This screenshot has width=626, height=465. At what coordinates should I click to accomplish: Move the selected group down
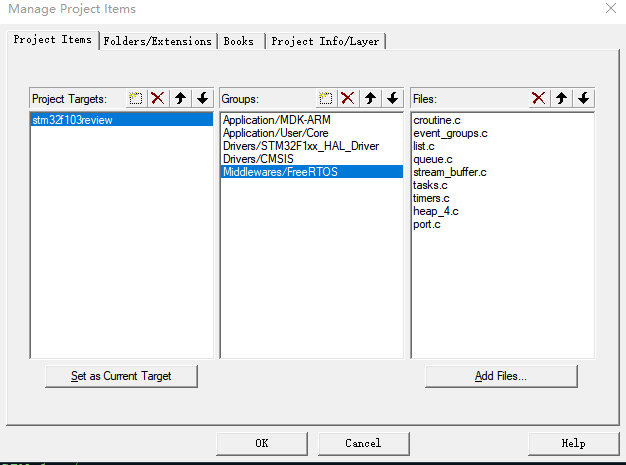[393, 98]
